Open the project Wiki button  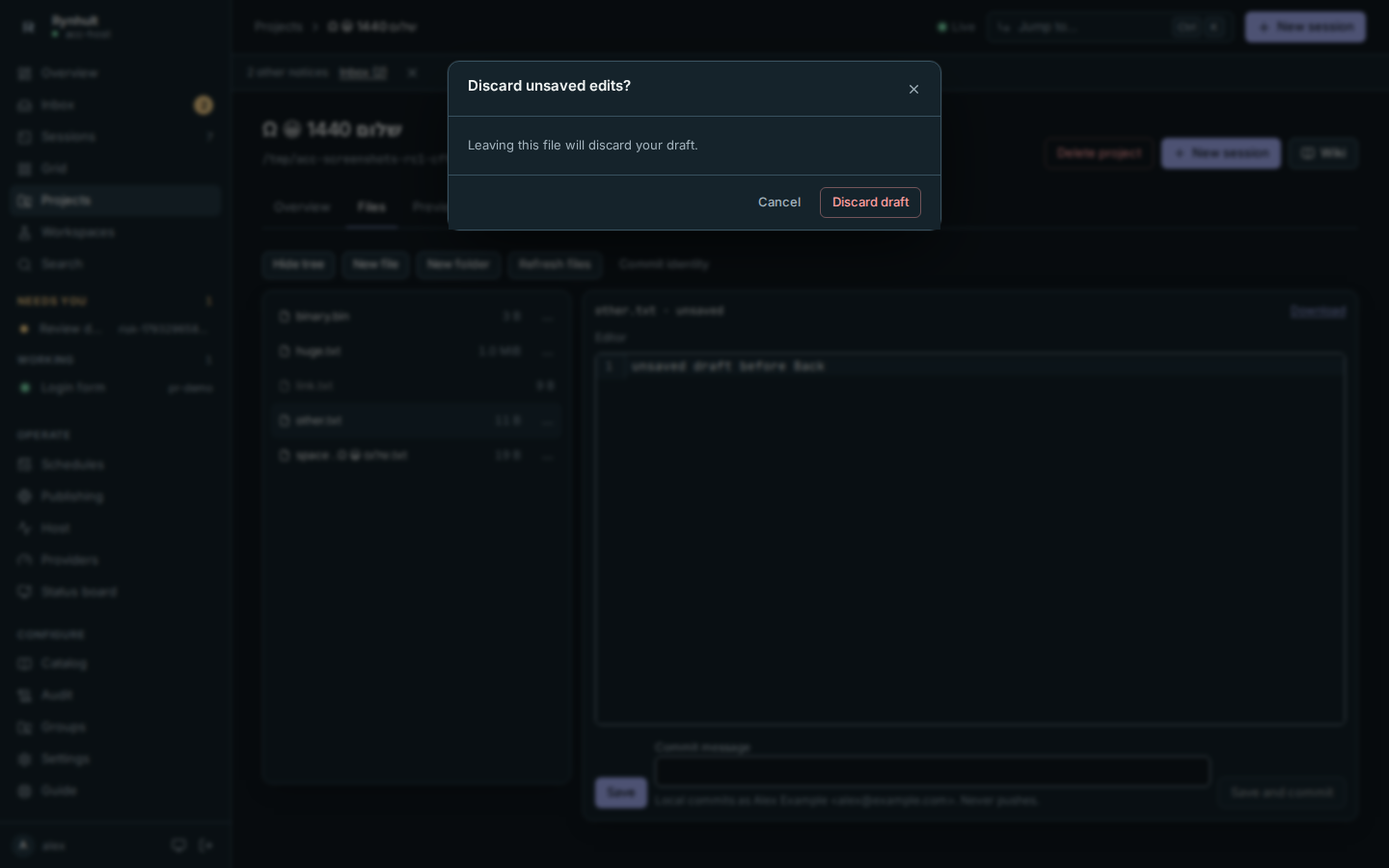coord(1323,153)
